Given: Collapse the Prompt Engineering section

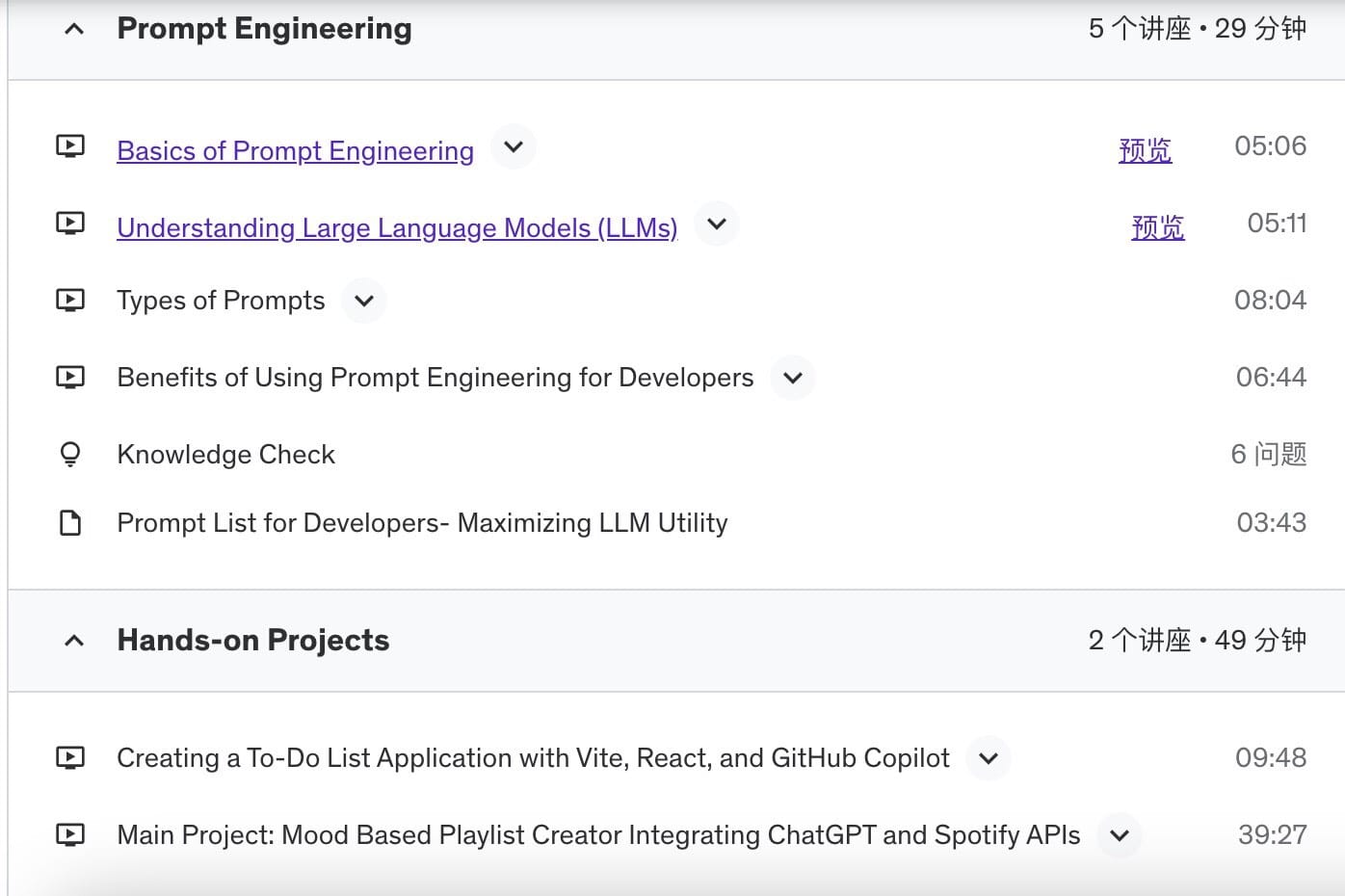Looking at the screenshot, I should tap(74, 30).
